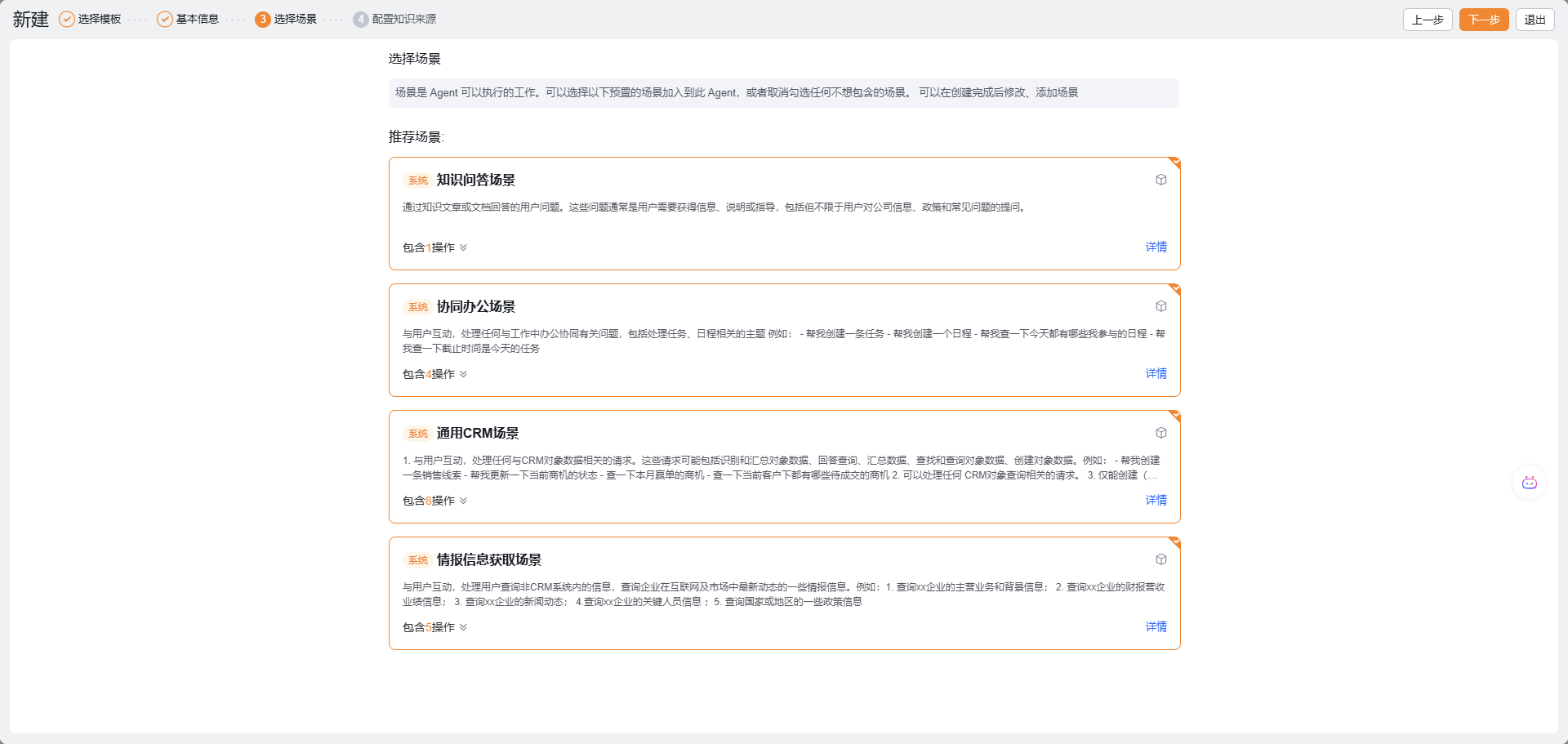Click step 4 circle for 配置知识来源
The width and height of the screenshot is (1568, 744).
click(360, 20)
